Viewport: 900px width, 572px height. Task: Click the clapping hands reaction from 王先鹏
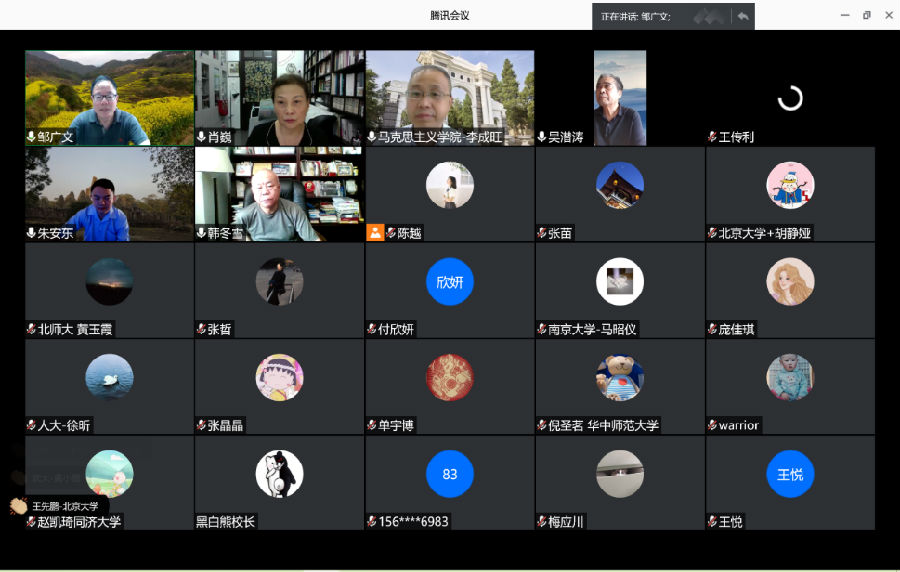click(18, 506)
